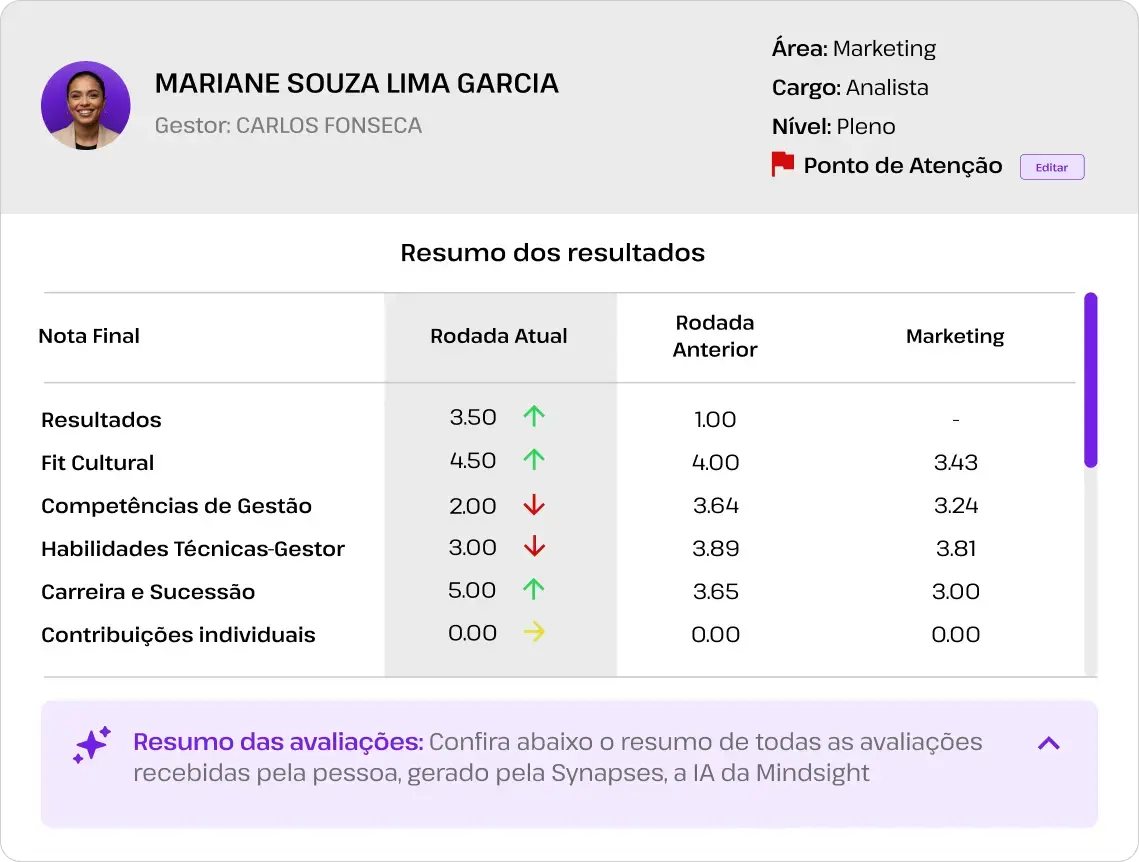The width and height of the screenshot is (1139, 862).
Task: Click the Nota Final header cell
Action: (89, 337)
